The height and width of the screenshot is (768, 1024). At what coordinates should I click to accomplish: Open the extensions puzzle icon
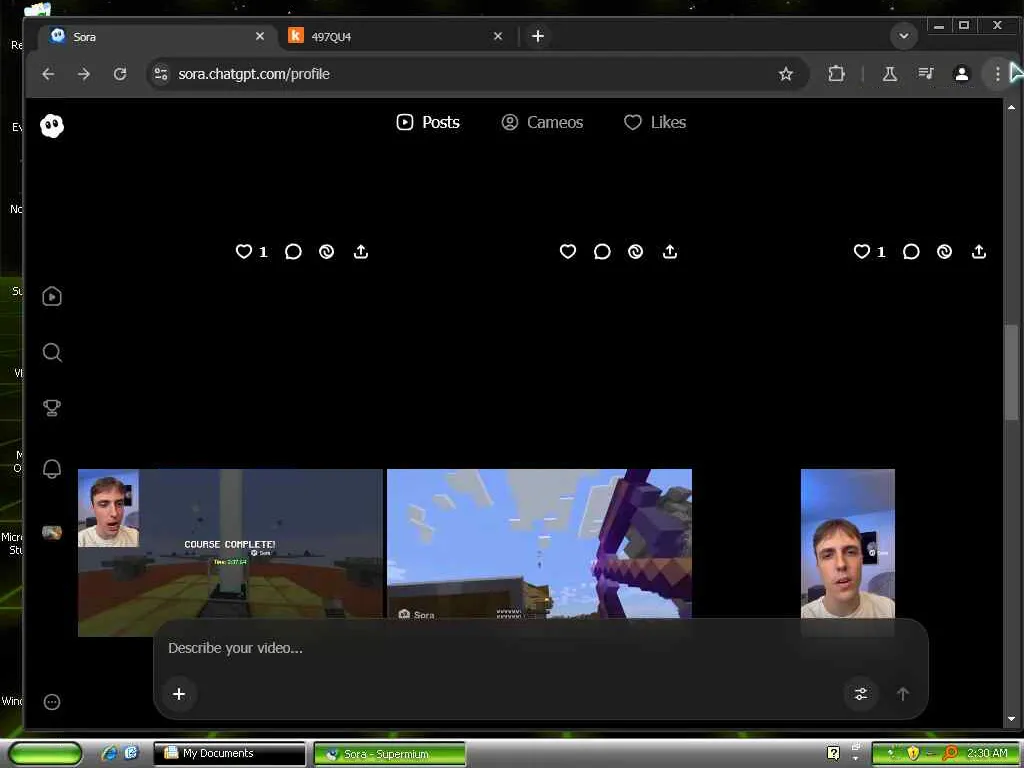point(836,74)
